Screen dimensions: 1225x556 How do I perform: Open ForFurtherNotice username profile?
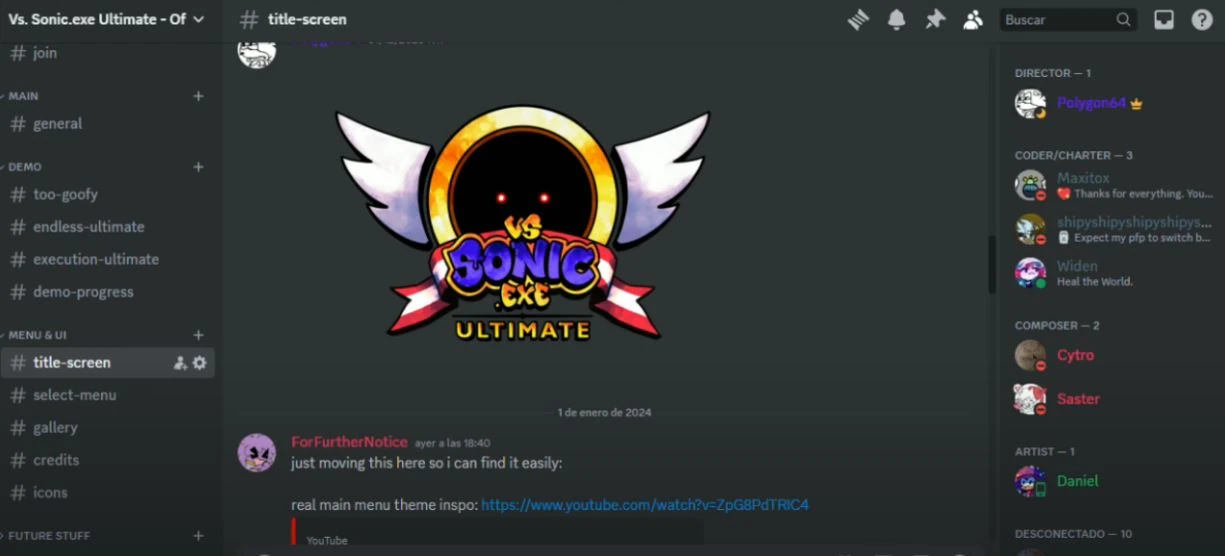(349, 442)
